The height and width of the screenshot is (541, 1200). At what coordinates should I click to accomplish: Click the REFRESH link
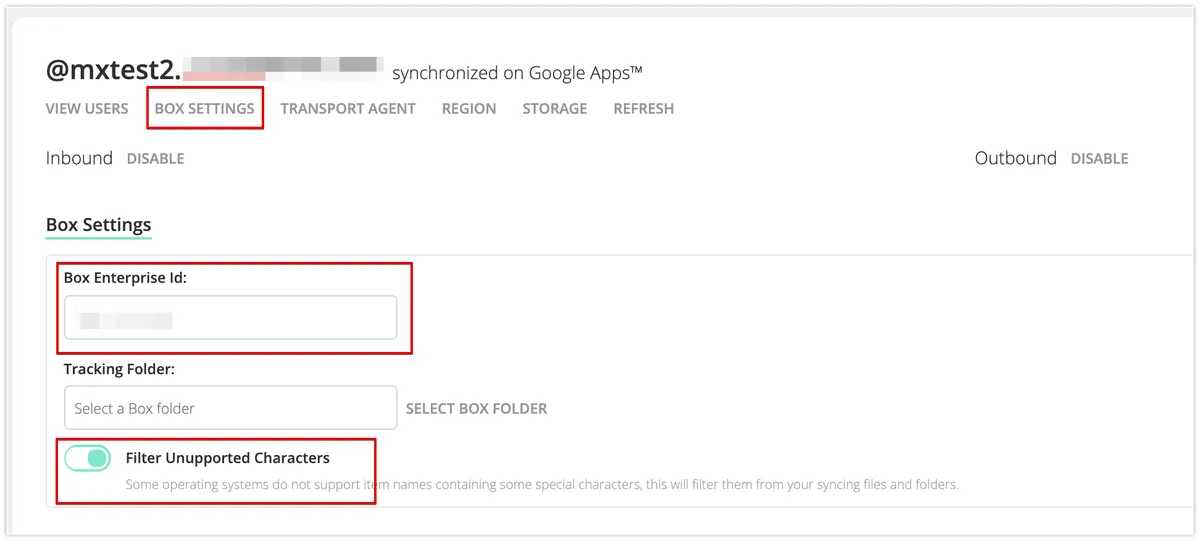(643, 108)
